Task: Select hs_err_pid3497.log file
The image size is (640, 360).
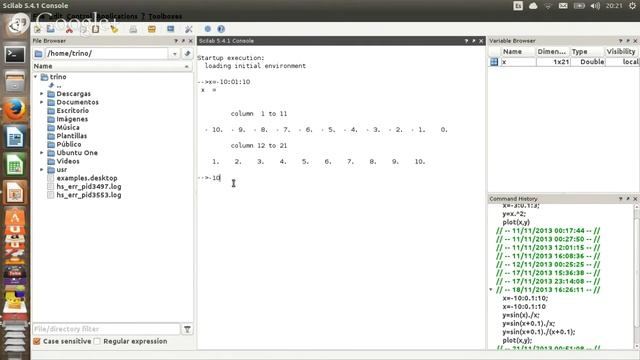Action: coord(89,187)
